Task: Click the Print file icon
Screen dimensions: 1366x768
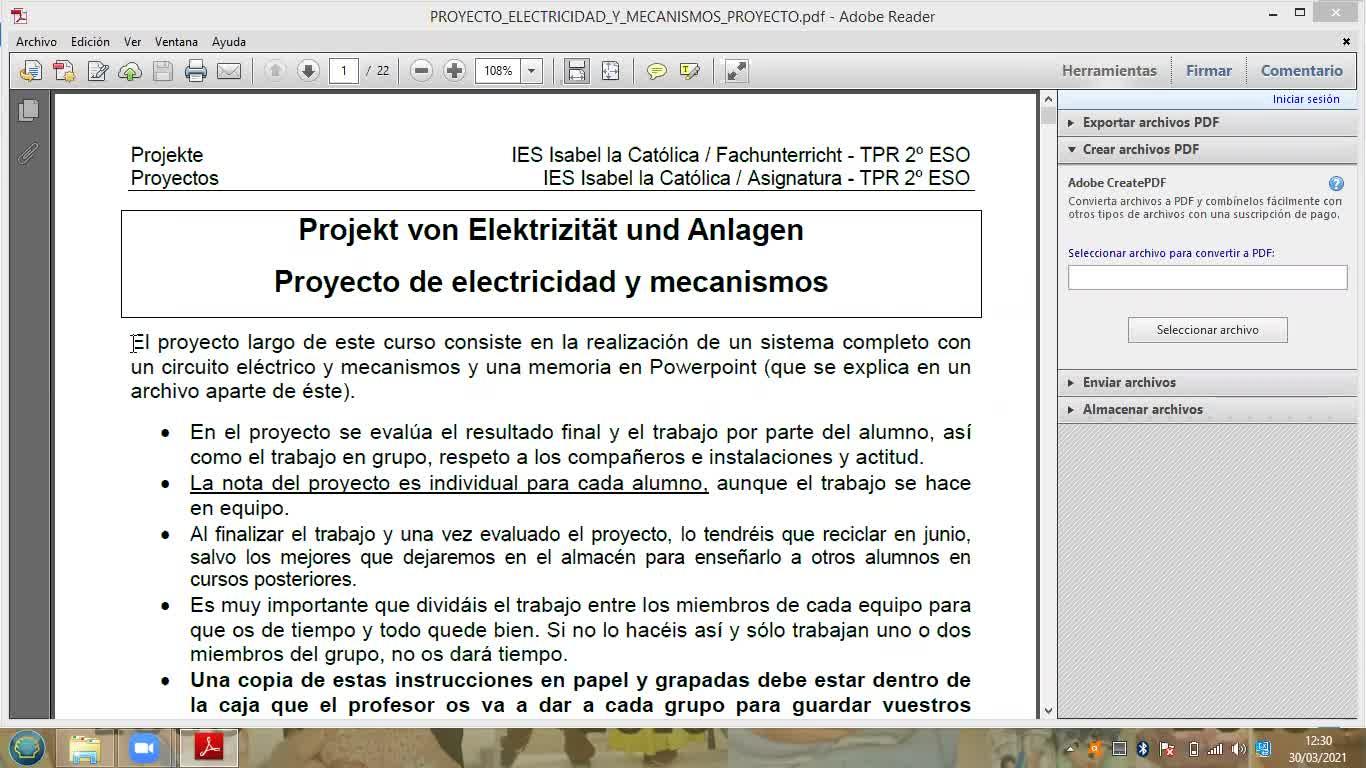Action: pos(196,71)
